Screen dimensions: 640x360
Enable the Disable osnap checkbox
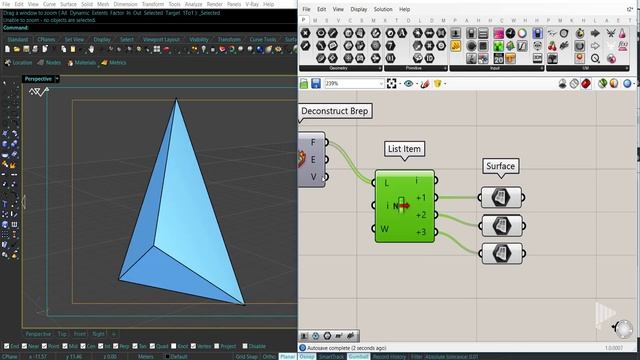(x=245, y=346)
